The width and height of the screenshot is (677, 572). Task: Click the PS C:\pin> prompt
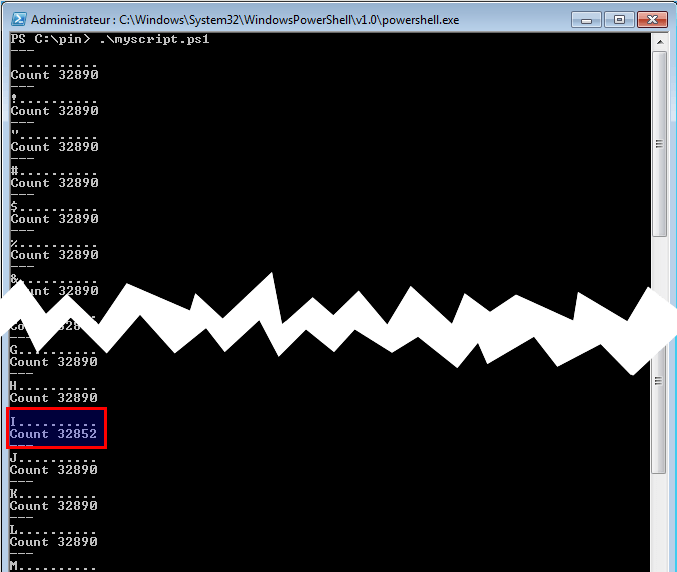pos(47,38)
